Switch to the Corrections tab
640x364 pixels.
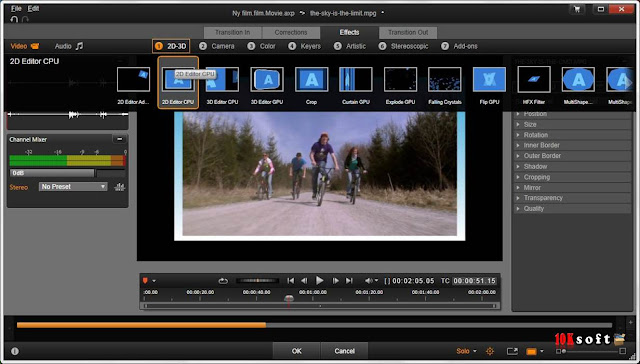tap(291, 32)
